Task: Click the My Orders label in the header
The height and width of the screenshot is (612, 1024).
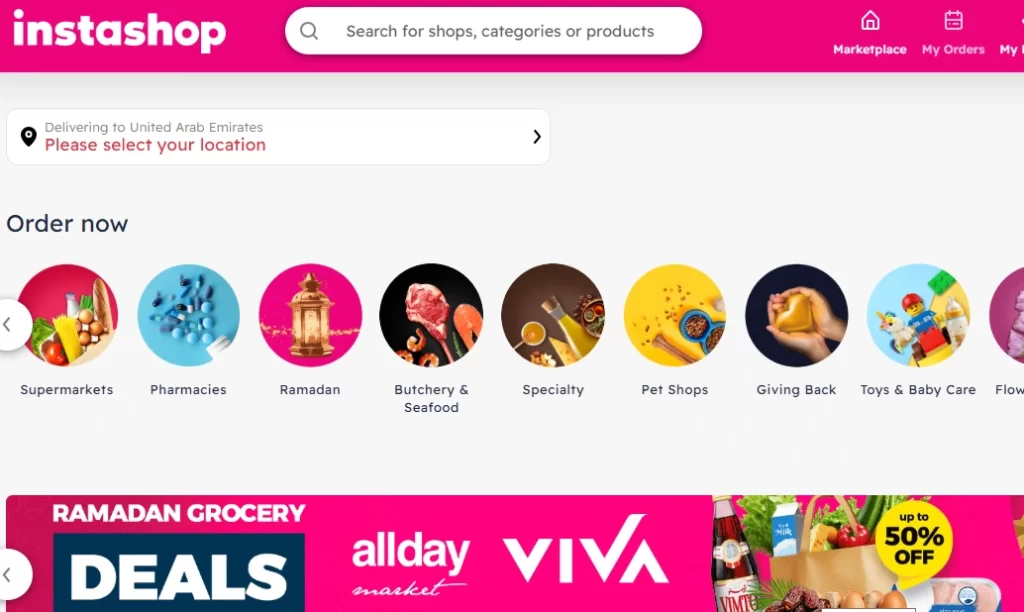Action: [953, 50]
